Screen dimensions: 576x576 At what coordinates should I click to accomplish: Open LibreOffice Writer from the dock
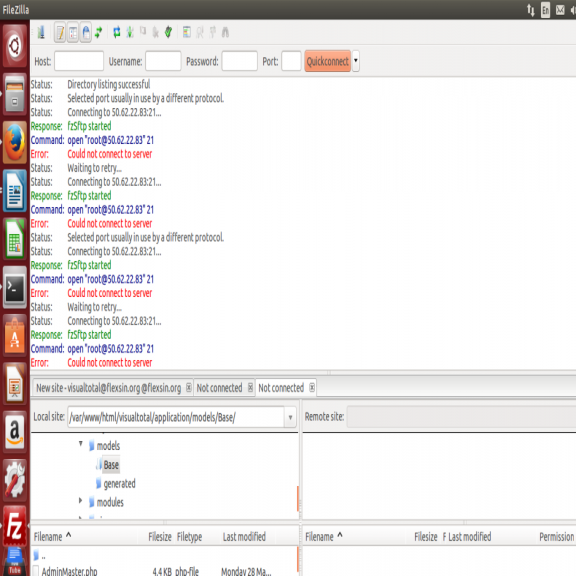(15, 191)
